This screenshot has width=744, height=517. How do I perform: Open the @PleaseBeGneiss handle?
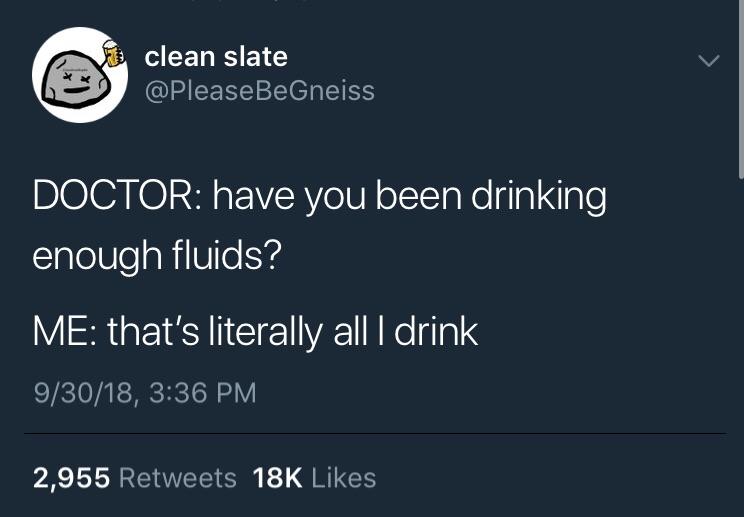[260, 91]
